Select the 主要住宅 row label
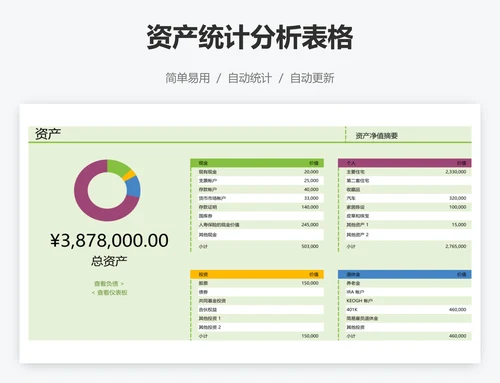 [355, 172]
